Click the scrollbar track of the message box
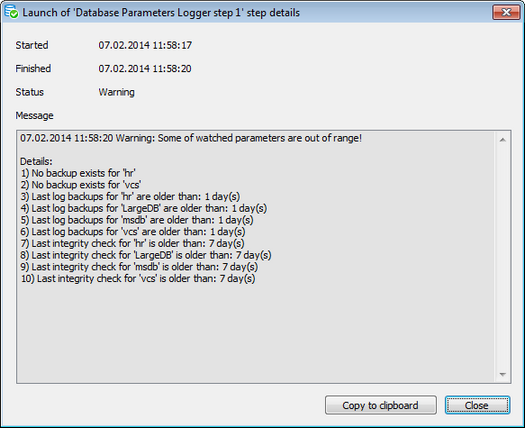Screen dimensions: 525x428 (x=503, y=257)
